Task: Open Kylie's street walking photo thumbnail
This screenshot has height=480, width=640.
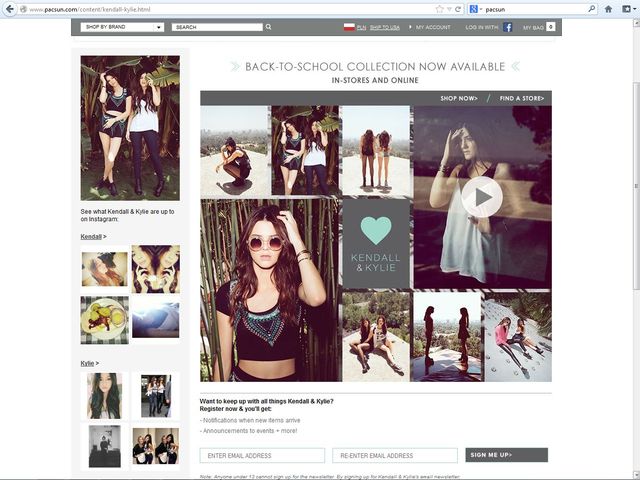Action: click(156, 396)
